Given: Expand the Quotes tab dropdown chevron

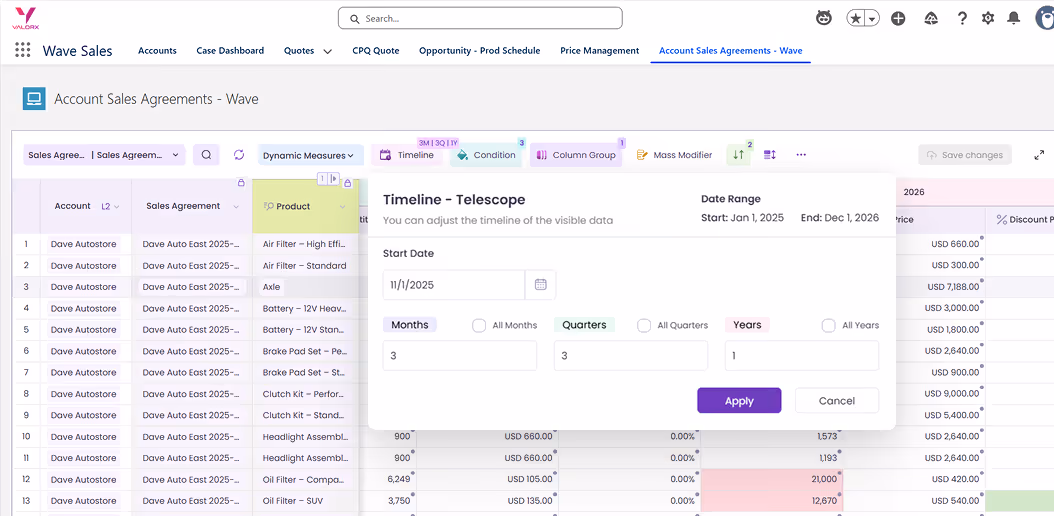Looking at the screenshot, I should click(x=327, y=51).
